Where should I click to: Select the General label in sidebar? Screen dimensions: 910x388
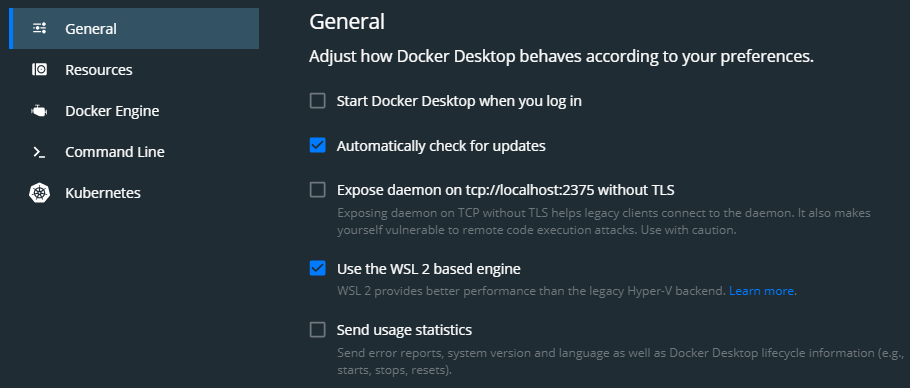[x=91, y=28]
